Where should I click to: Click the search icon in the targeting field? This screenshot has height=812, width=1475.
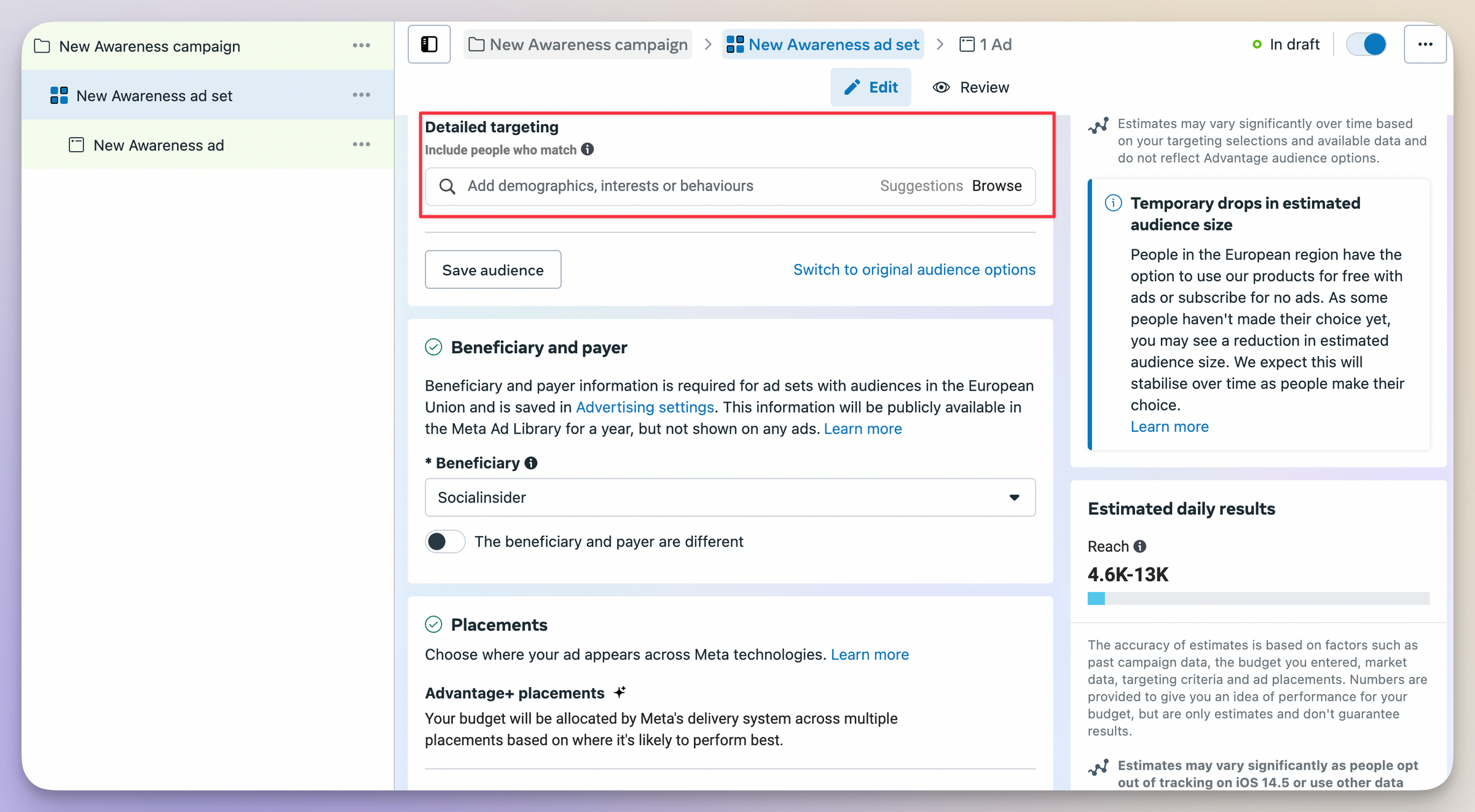click(x=447, y=185)
